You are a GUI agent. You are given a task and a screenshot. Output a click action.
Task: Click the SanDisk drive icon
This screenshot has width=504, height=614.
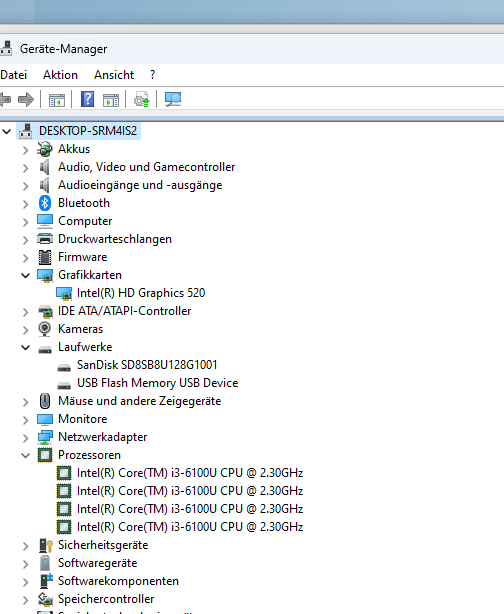[64, 367]
